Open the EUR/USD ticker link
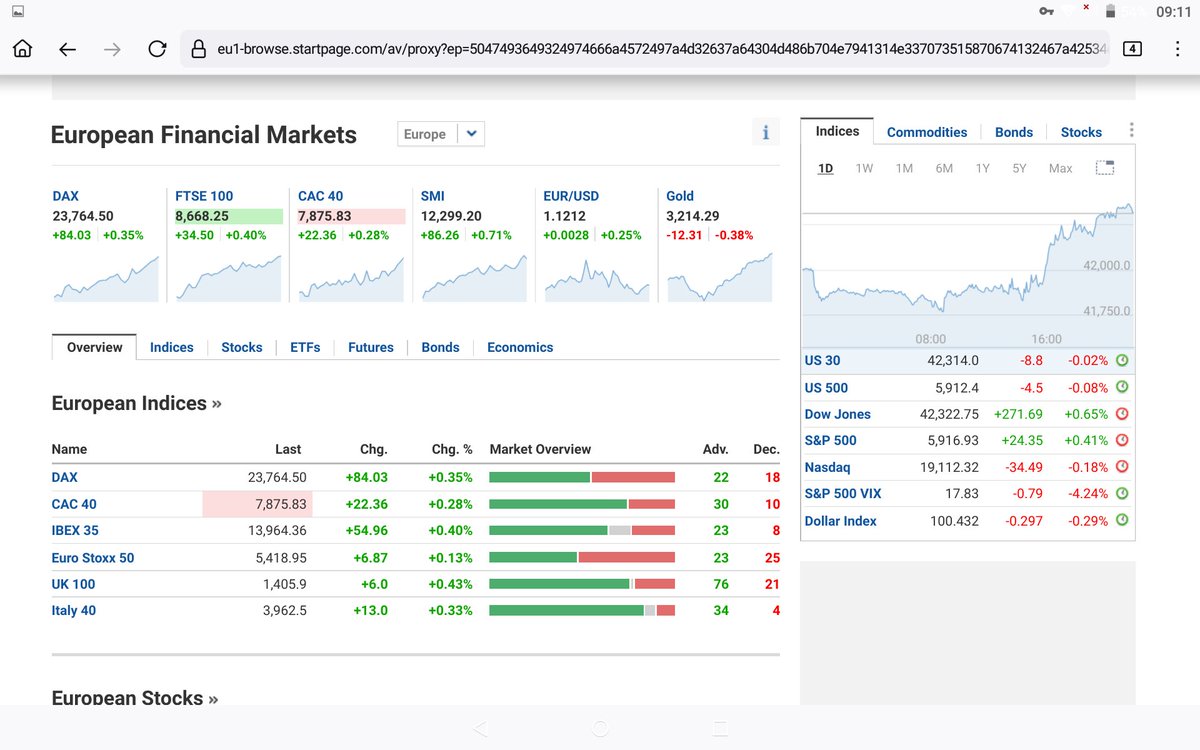1200x750 pixels. 571,196
